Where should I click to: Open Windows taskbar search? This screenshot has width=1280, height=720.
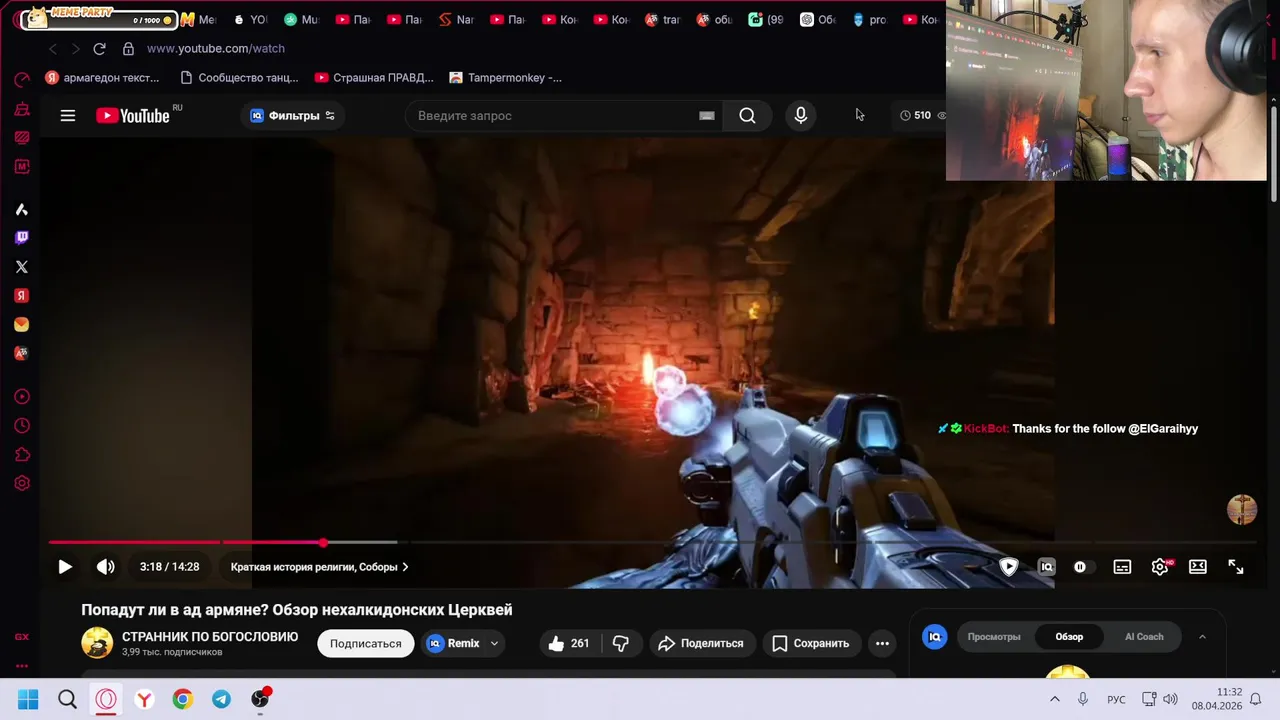pyautogui.click(x=67, y=699)
